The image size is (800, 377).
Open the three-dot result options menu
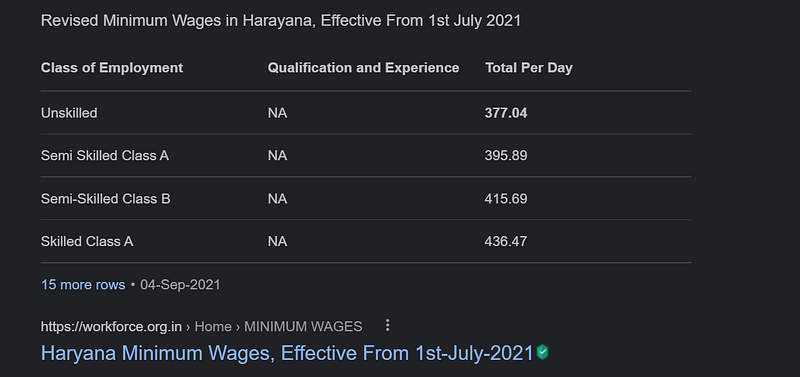click(387, 325)
